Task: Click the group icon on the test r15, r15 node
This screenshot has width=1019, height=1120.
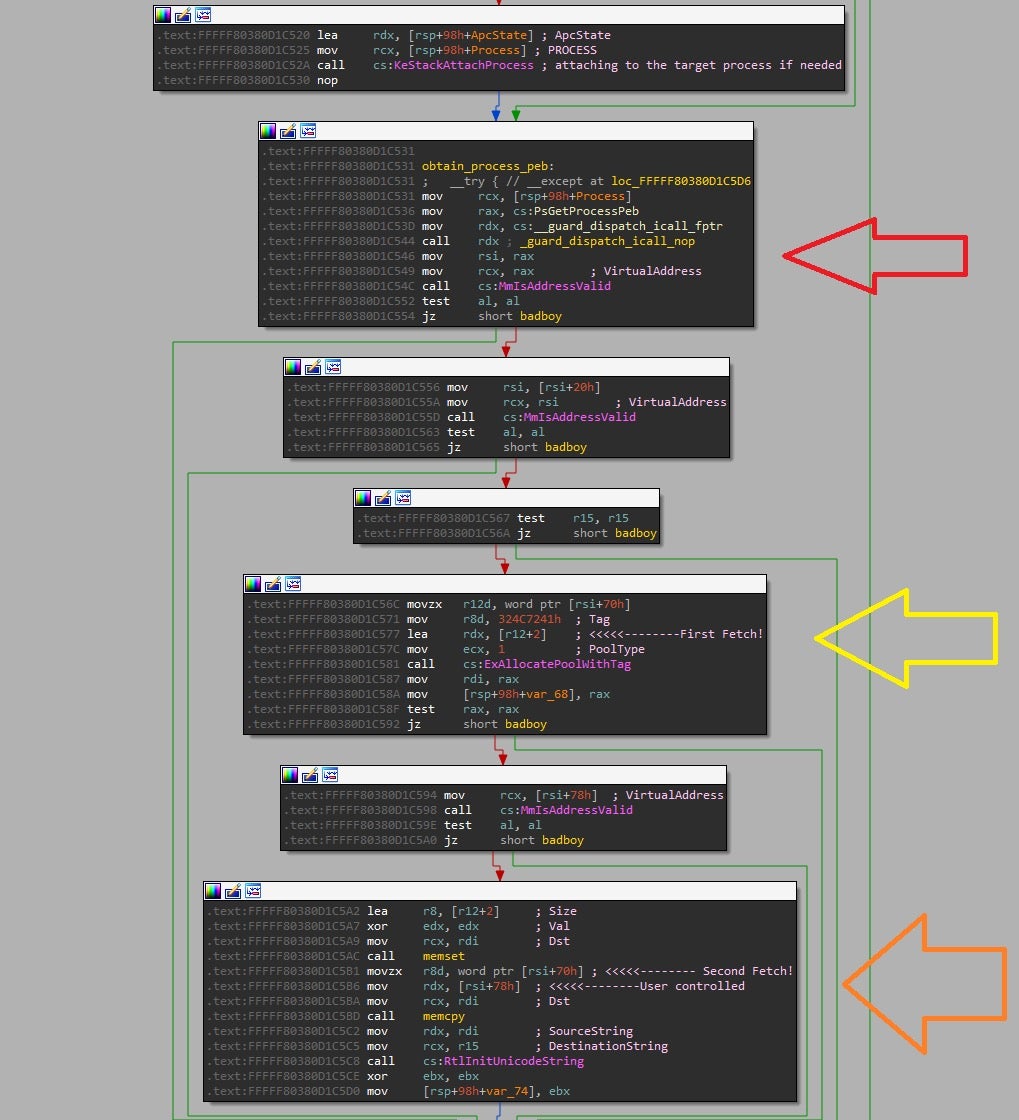Action: coord(403,497)
